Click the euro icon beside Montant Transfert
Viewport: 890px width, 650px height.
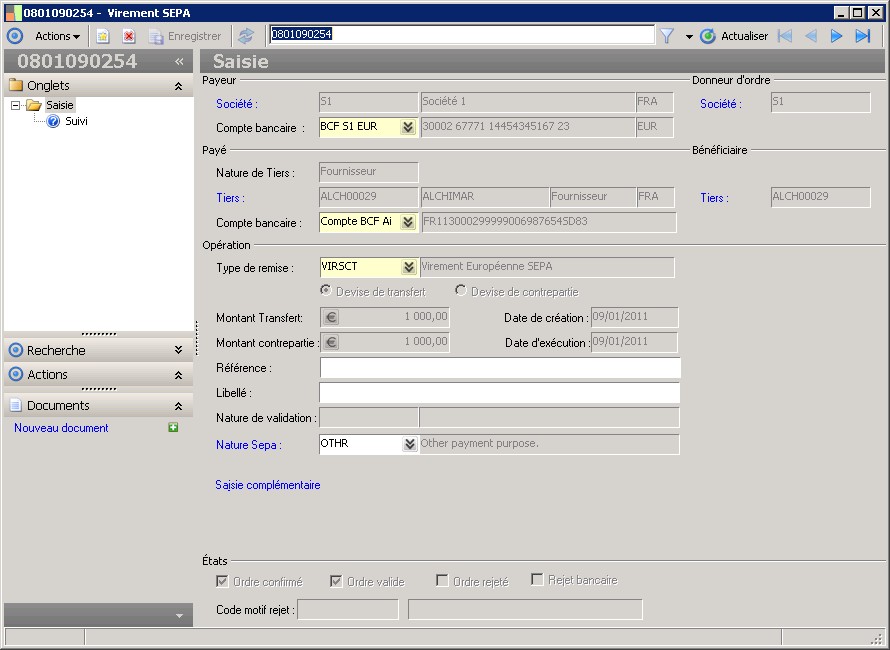pyautogui.click(x=332, y=317)
